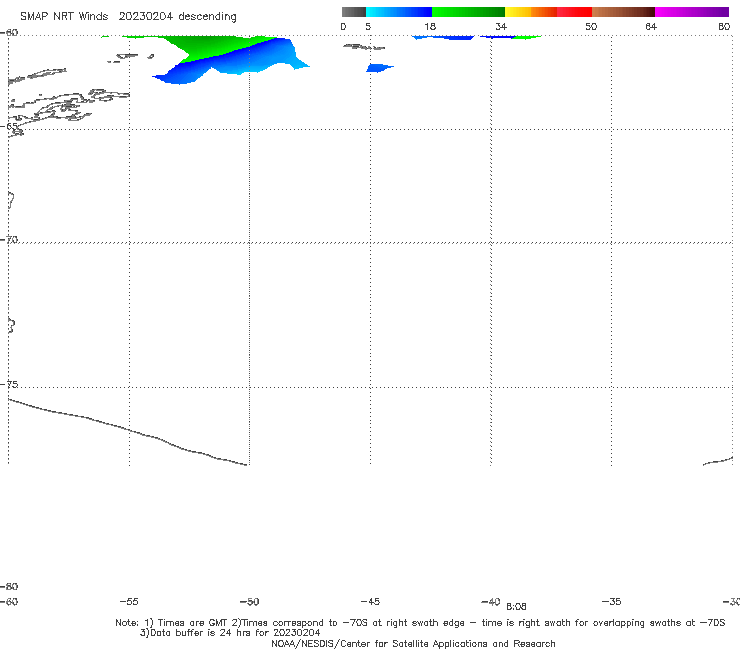Click the swath time label "8:08"

tap(516, 607)
